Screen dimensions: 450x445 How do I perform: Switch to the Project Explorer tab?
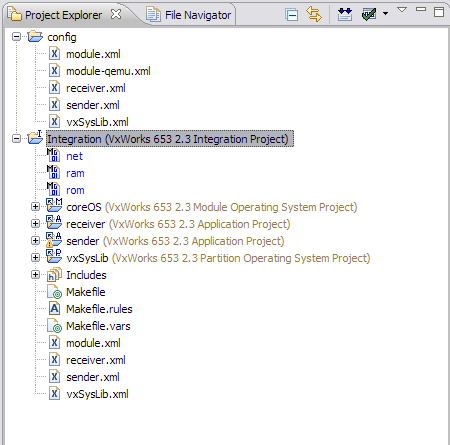(x=63, y=15)
